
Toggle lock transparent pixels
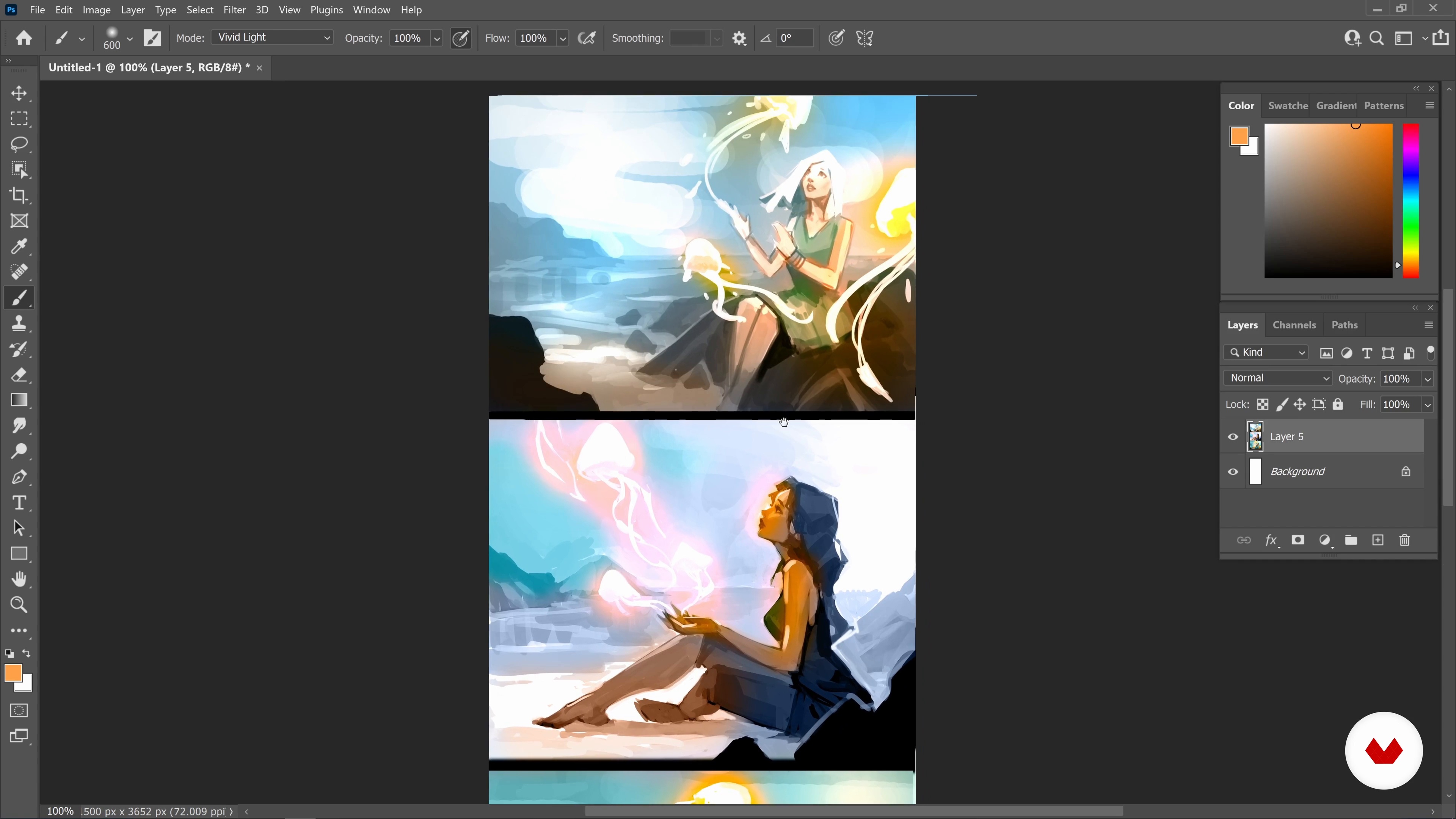tap(1263, 405)
